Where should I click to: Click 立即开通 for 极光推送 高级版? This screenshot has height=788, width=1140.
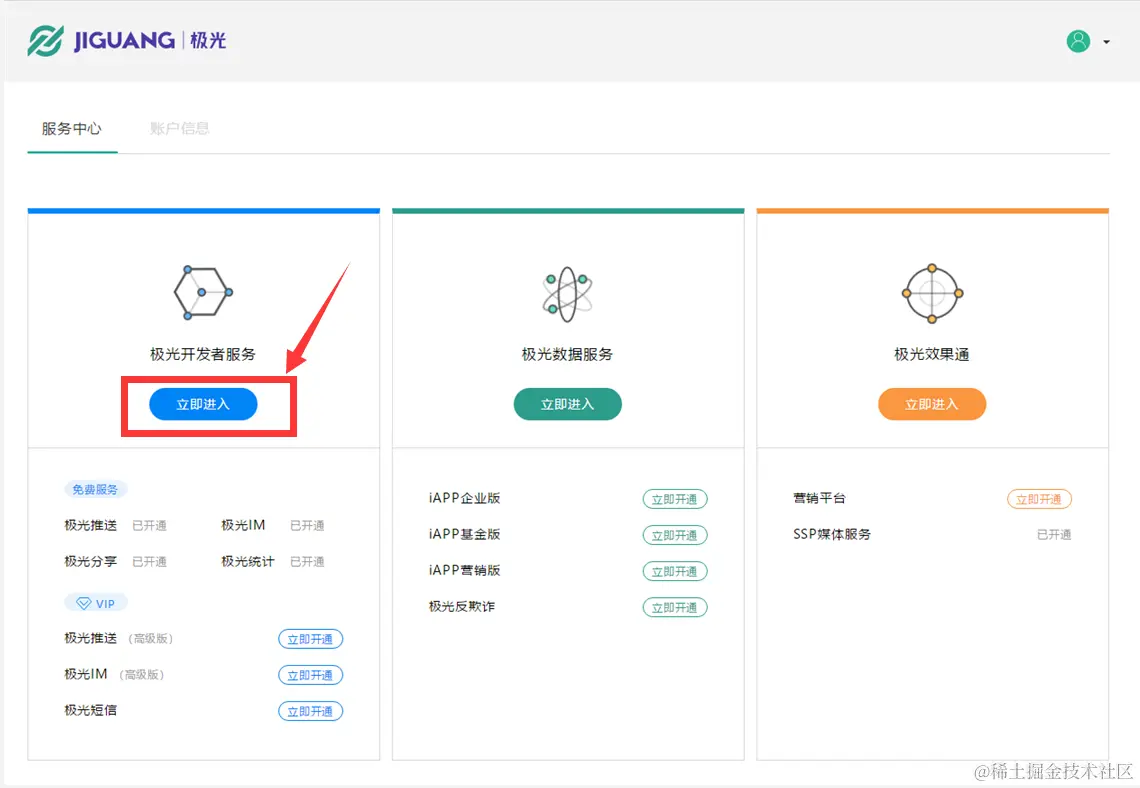tap(310, 639)
